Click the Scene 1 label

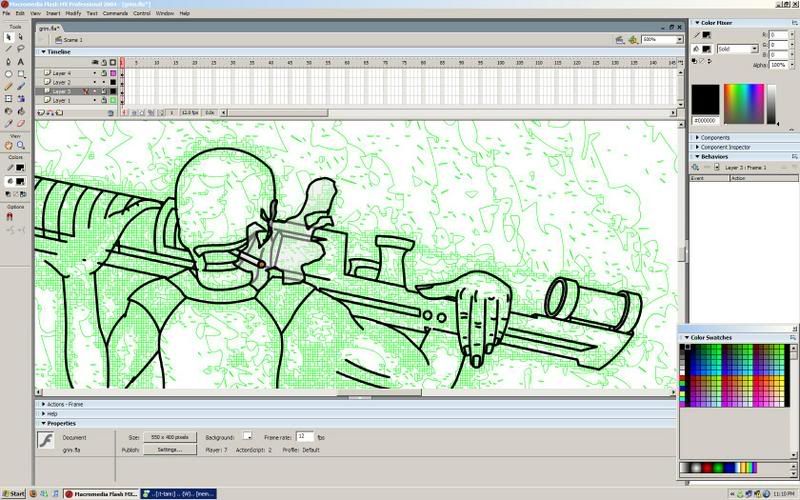coord(73,40)
